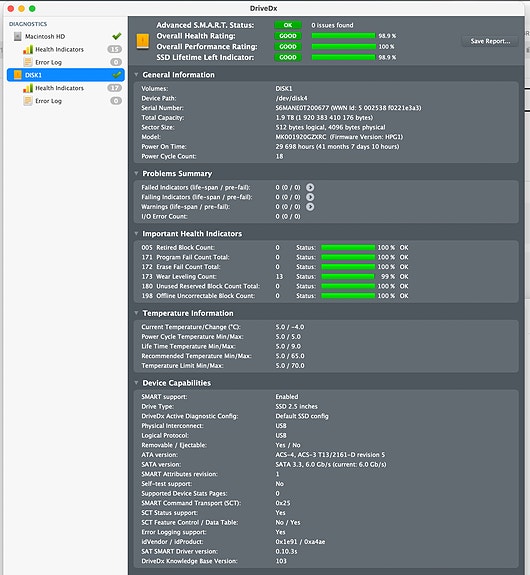Collapse the Problems Summary section
Viewport: 530px width, 575px height.
(136, 173)
